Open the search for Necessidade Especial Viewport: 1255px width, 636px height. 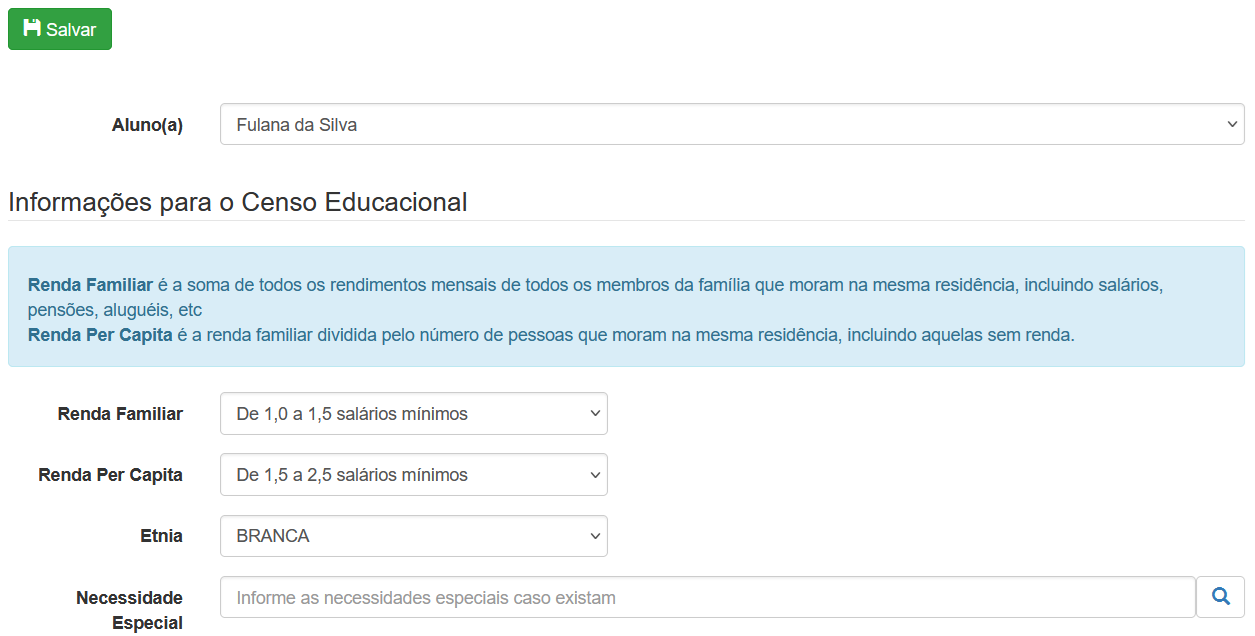1220,596
